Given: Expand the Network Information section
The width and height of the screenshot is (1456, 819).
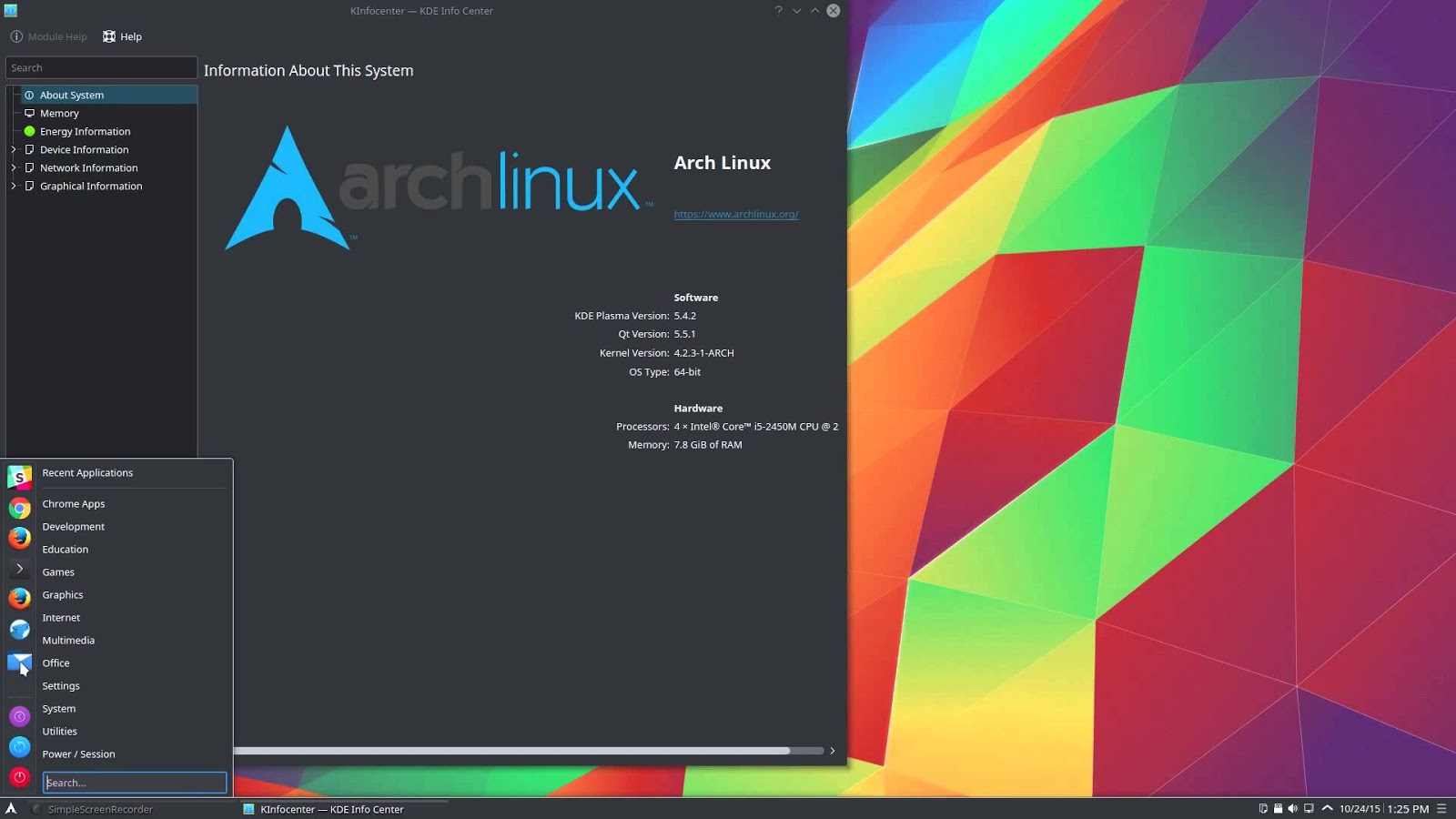Looking at the screenshot, I should pos(15,167).
